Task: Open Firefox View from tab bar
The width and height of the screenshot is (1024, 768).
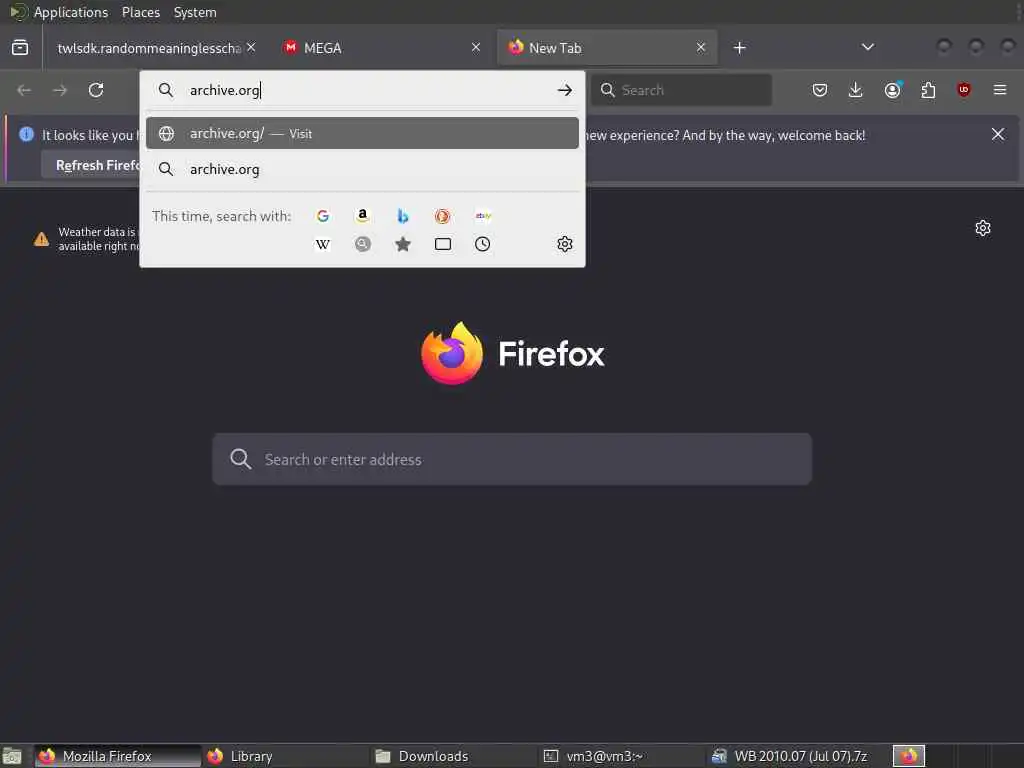Action: coord(20,48)
